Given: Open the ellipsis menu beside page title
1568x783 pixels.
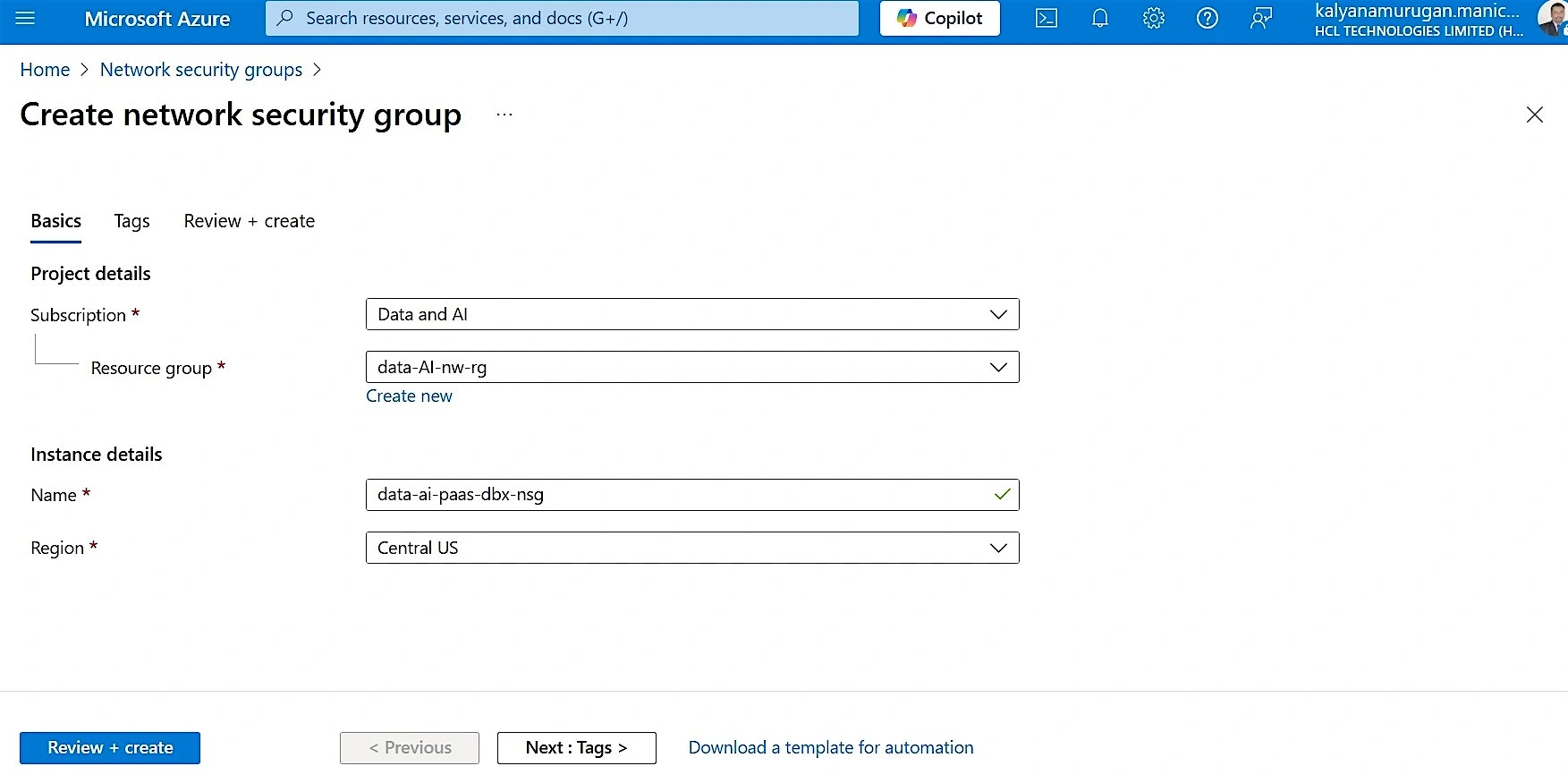Looking at the screenshot, I should (x=504, y=115).
